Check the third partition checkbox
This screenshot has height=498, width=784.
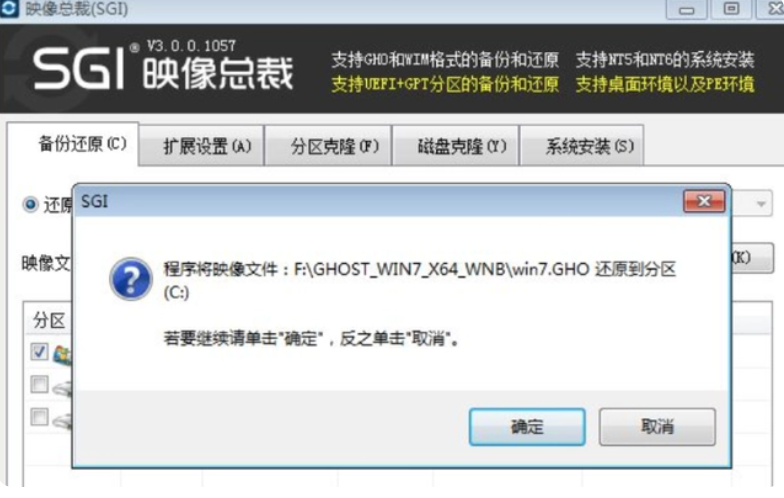[x=40, y=416]
